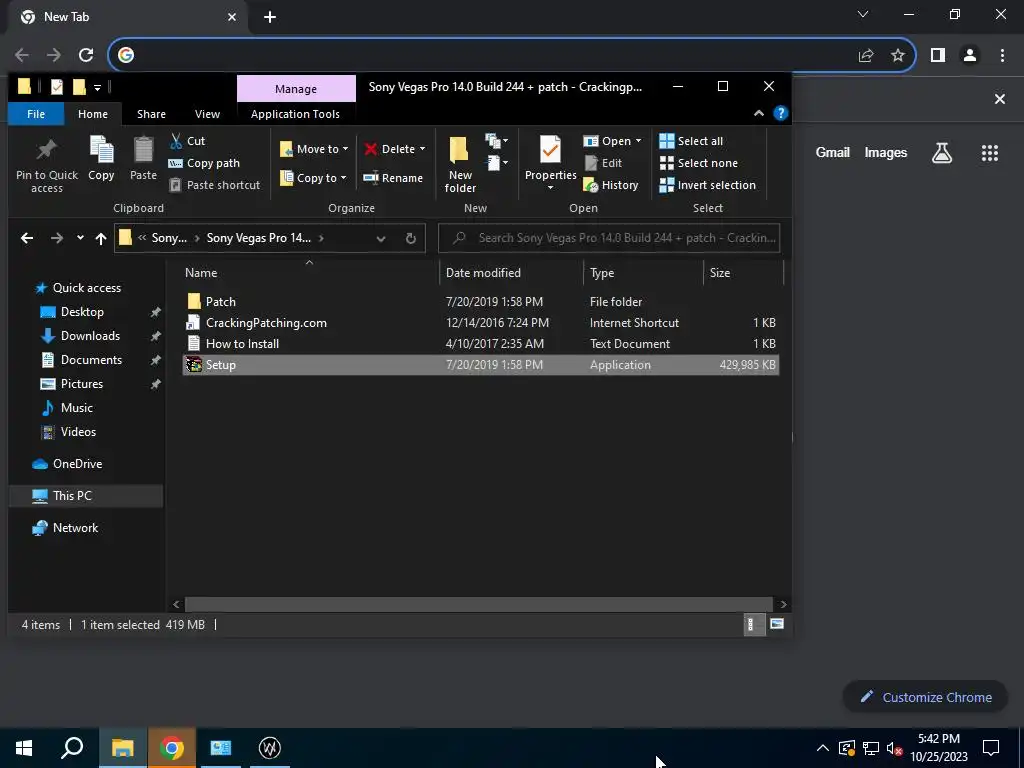Open file History
Screen dimensions: 1024x768
point(611,185)
